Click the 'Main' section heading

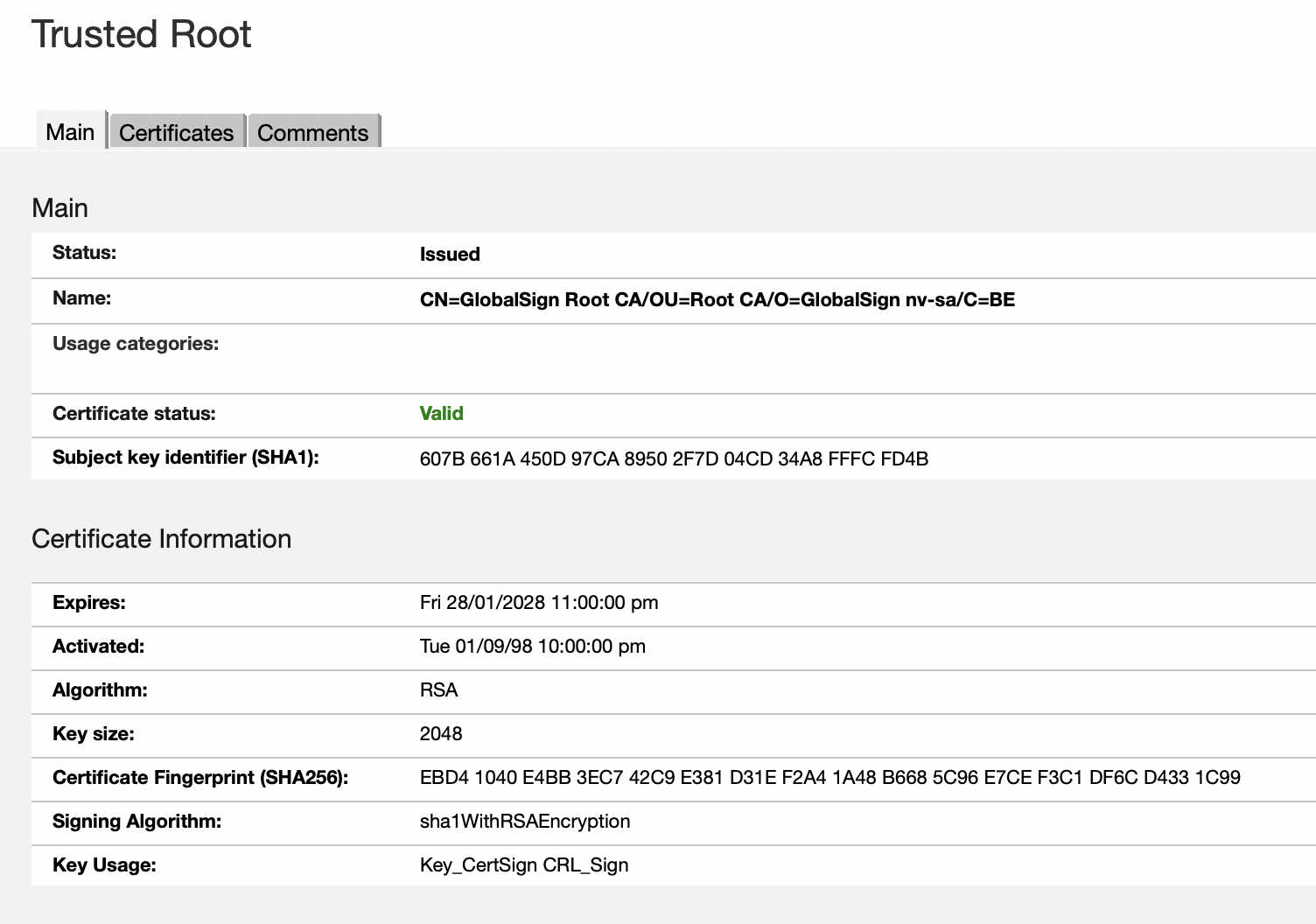[x=59, y=208]
